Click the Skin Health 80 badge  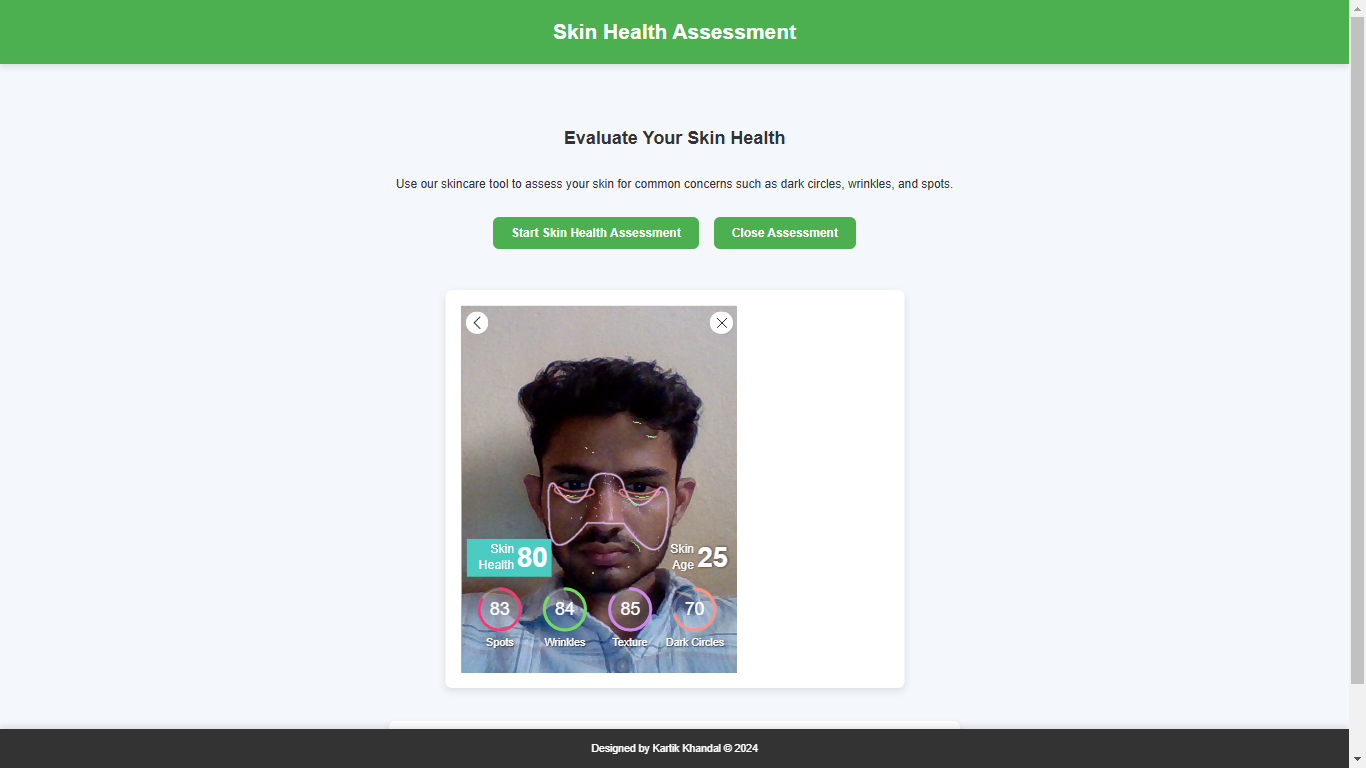(509, 557)
